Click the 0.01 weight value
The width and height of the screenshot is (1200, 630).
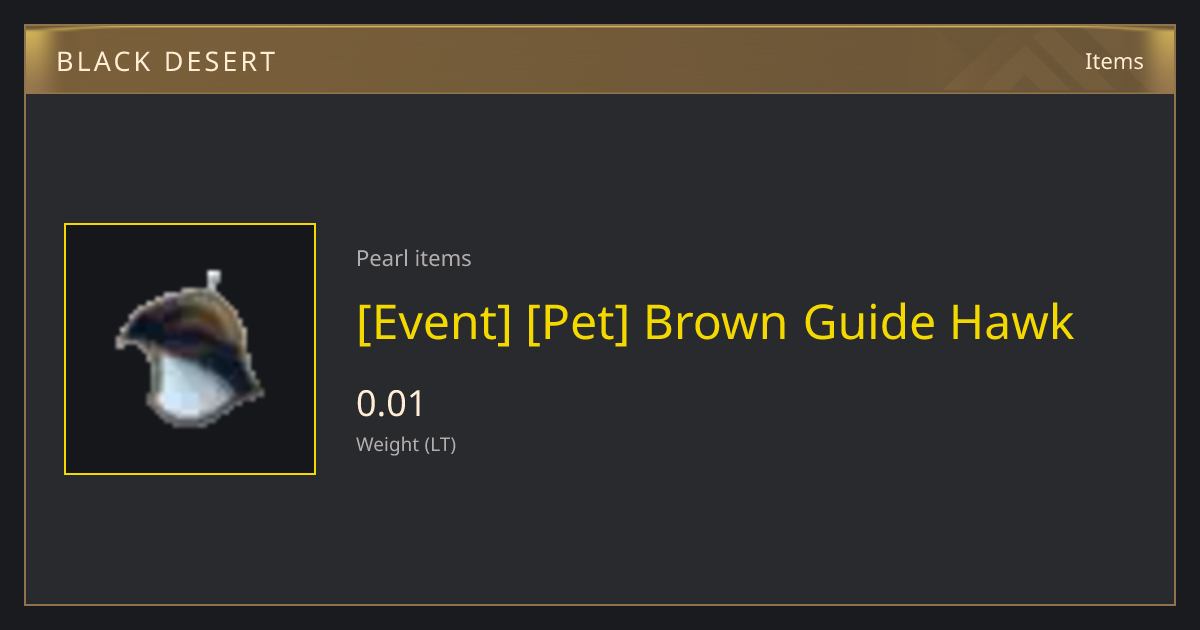[x=391, y=404]
